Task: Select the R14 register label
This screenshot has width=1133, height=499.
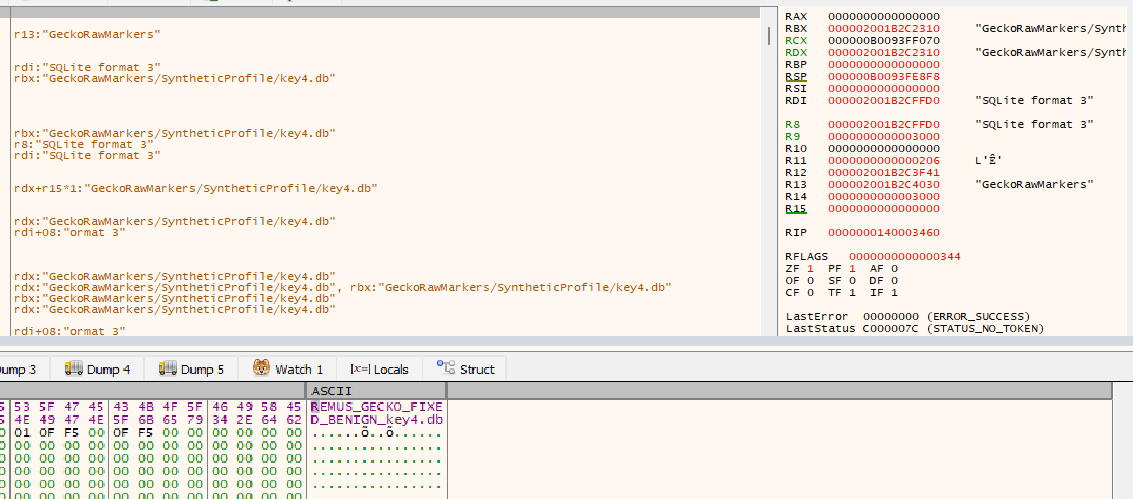Action: (796, 196)
